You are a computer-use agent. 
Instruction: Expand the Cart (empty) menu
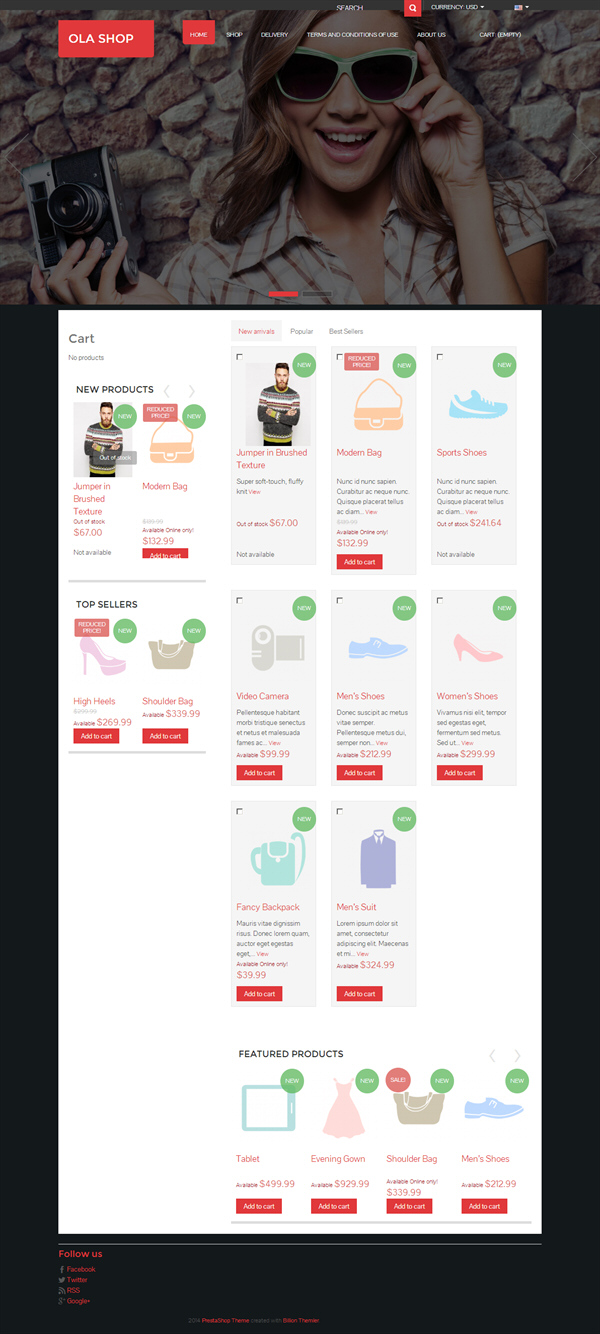500,35
